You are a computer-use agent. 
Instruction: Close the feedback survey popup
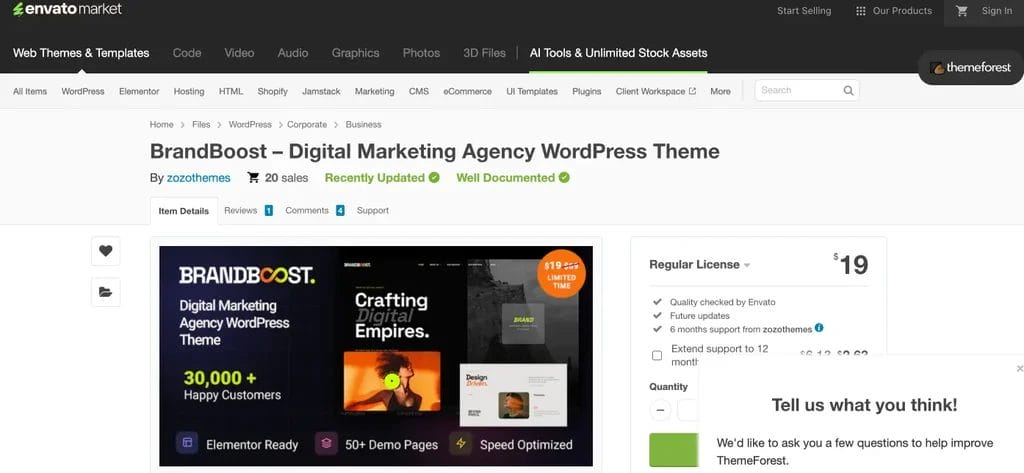pyautogui.click(x=1019, y=369)
